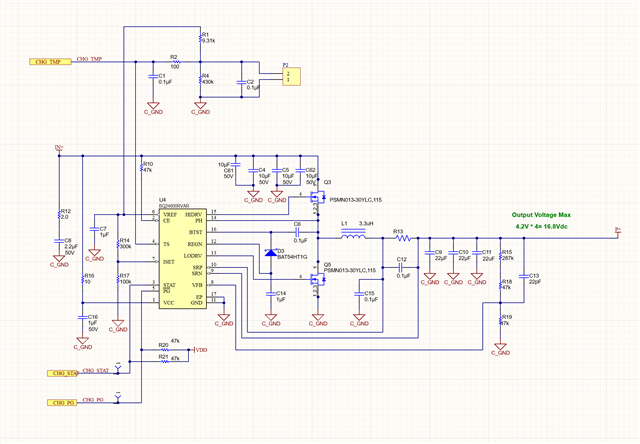Select the R15 feedback resistor symbol
Screen dimensions: 640x444
(x=500, y=255)
